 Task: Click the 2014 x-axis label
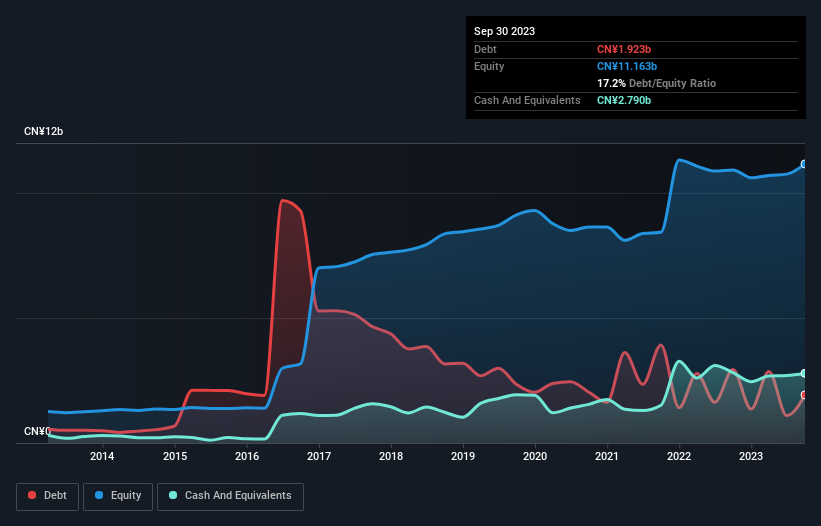pos(102,456)
